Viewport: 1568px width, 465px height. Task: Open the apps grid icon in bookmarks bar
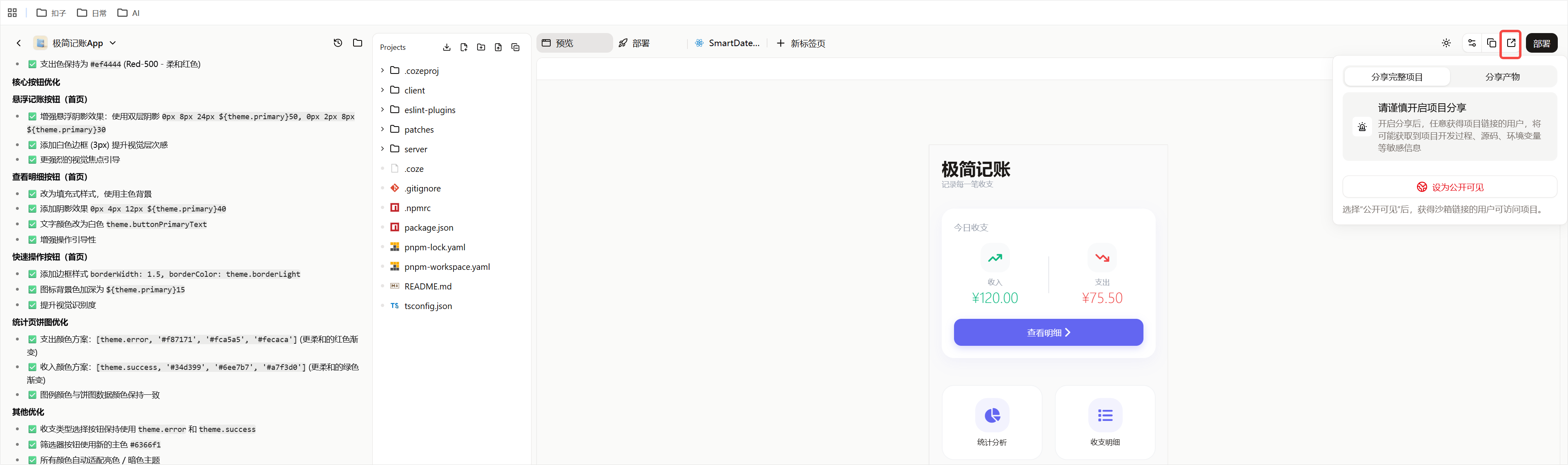point(12,13)
